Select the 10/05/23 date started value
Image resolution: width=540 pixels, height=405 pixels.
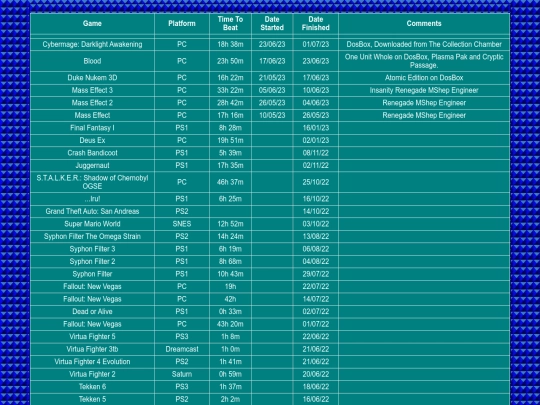tap(272, 115)
